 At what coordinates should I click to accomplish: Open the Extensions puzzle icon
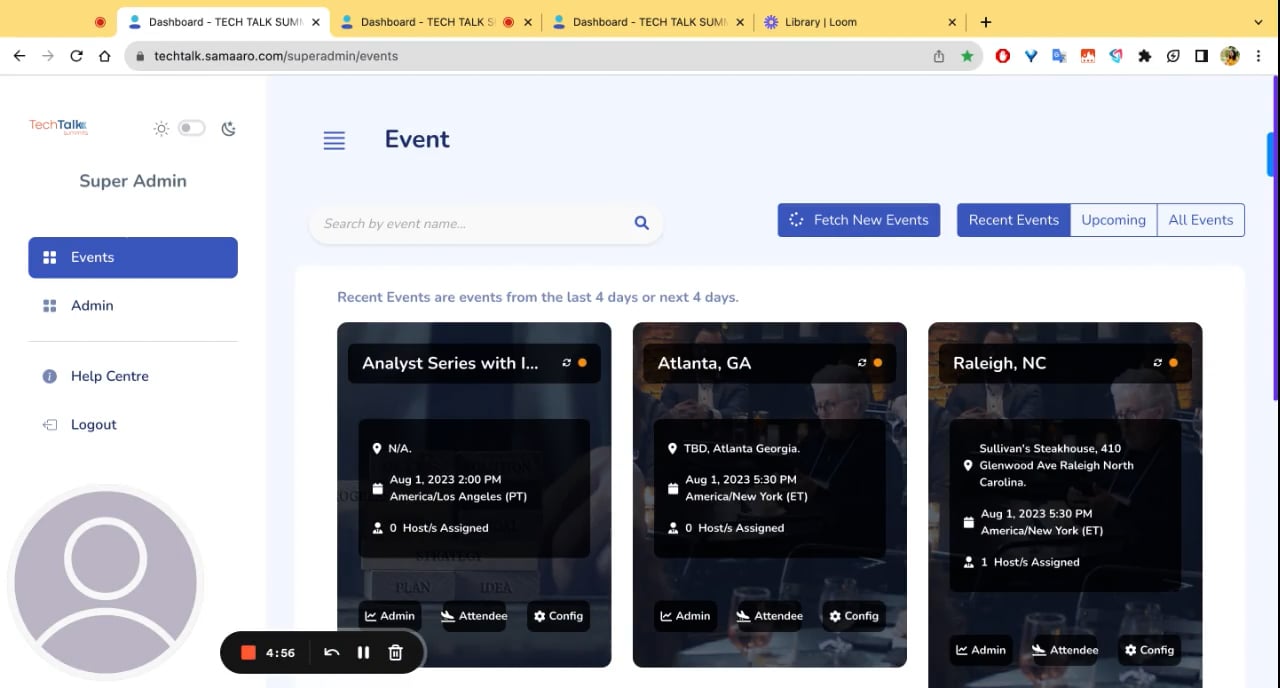[x=1145, y=56]
